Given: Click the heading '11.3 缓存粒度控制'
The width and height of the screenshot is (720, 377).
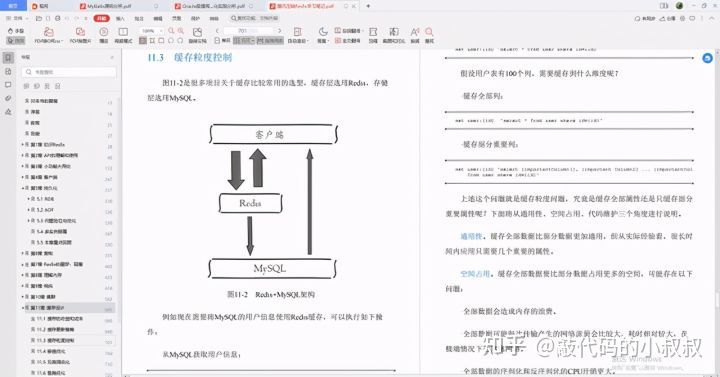Looking at the screenshot, I should 190,58.
